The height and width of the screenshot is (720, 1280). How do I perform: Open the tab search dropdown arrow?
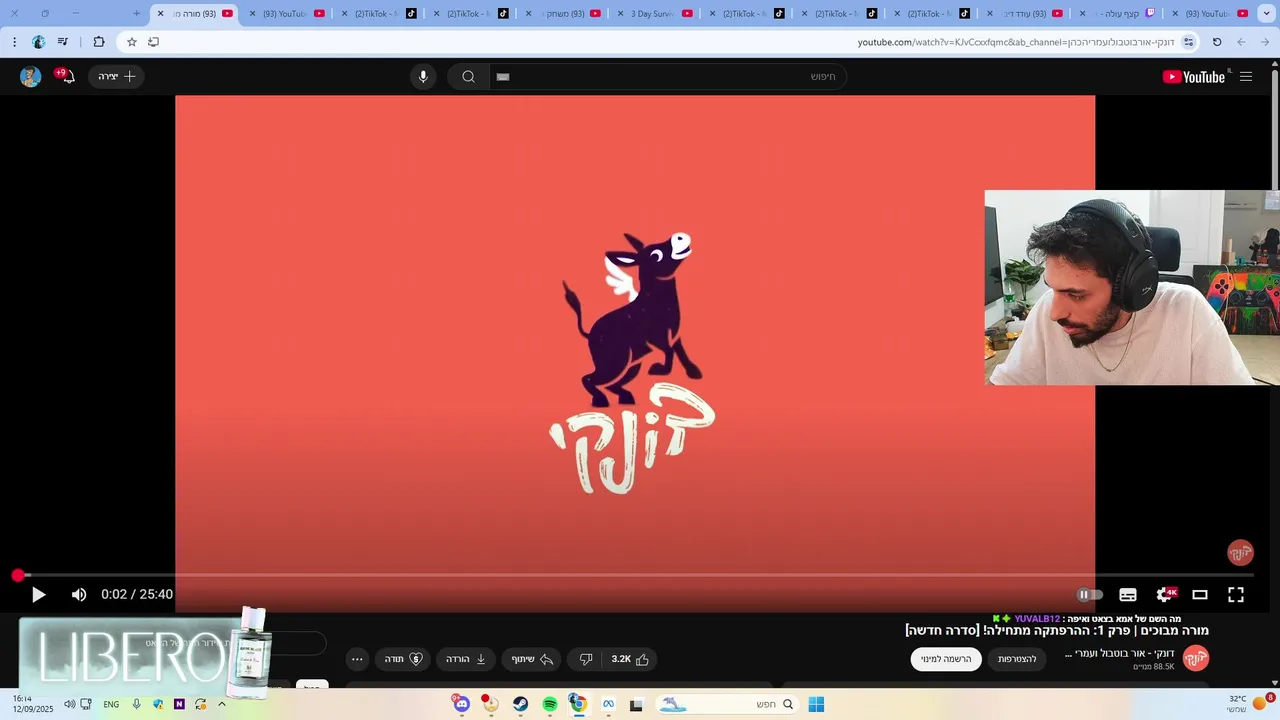point(1269,13)
